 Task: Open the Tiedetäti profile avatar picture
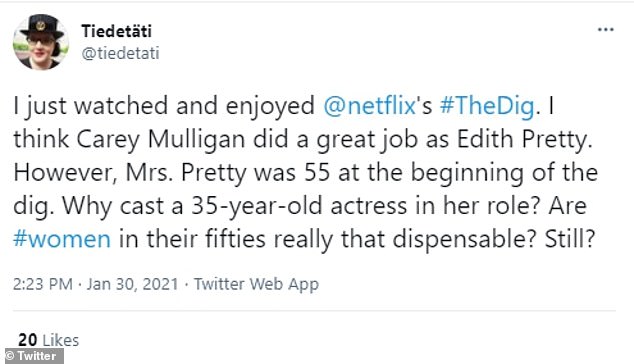coord(41,42)
